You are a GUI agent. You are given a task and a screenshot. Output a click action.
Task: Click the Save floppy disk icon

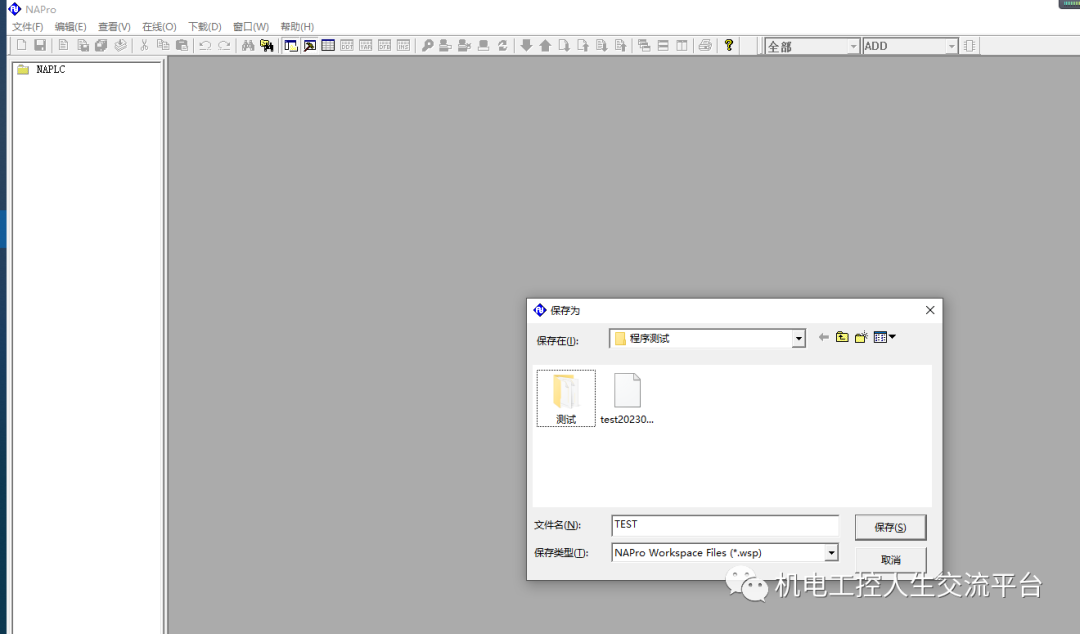click(40, 45)
